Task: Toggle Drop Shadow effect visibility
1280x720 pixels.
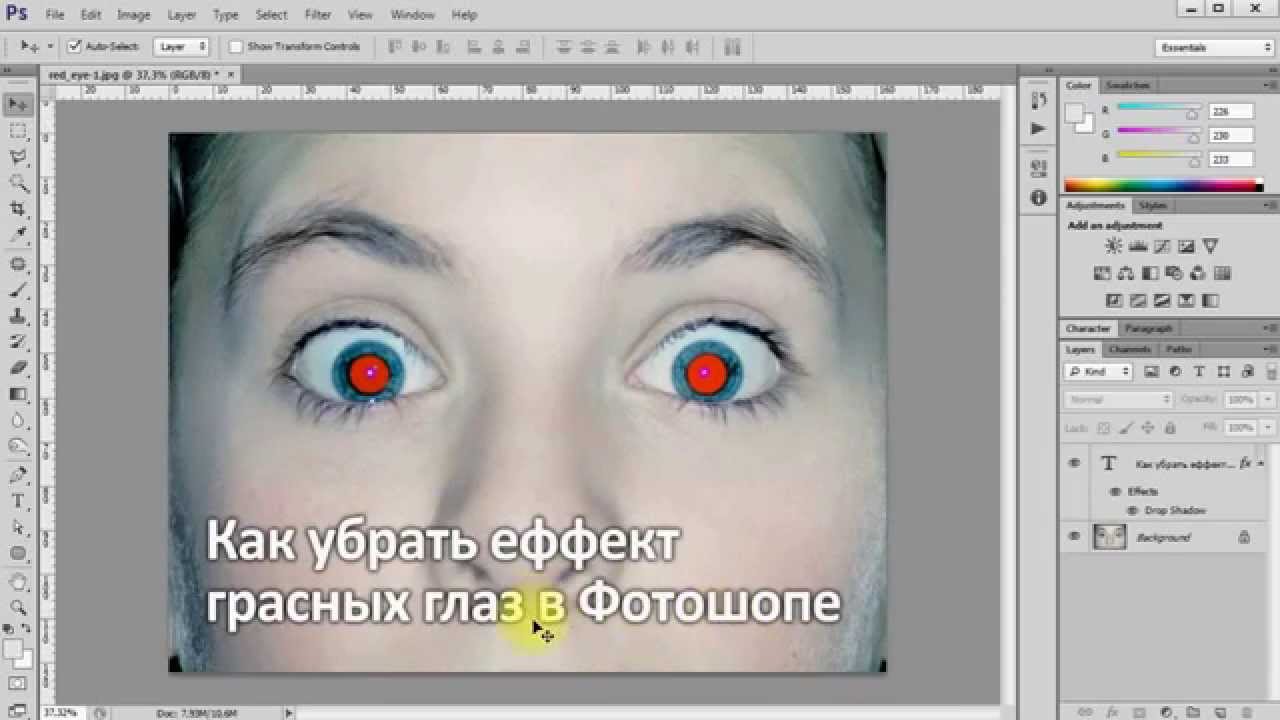Action: pyautogui.click(x=1133, y=510)
